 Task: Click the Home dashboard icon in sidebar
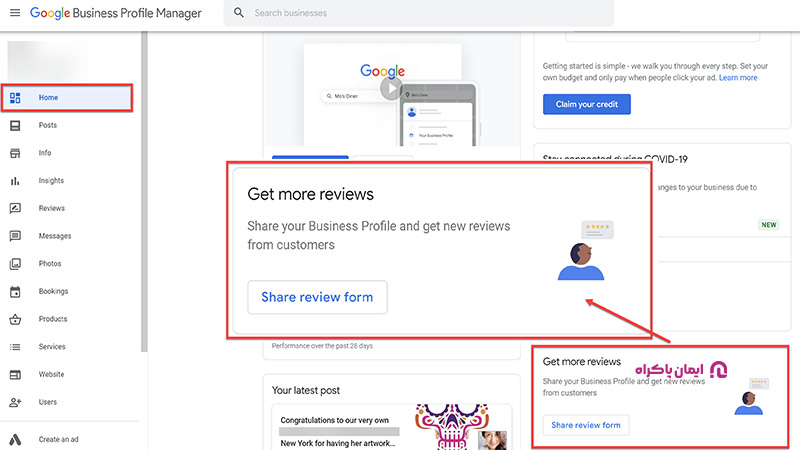point(15,97)
